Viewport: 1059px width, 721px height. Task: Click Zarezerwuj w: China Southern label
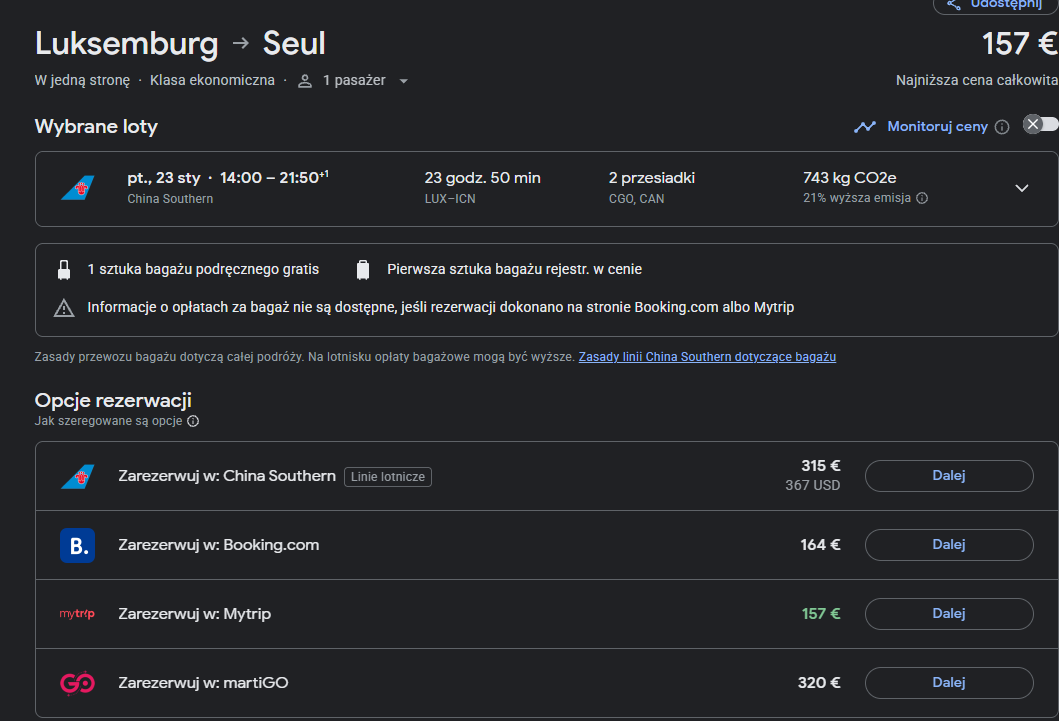[227, 476]
